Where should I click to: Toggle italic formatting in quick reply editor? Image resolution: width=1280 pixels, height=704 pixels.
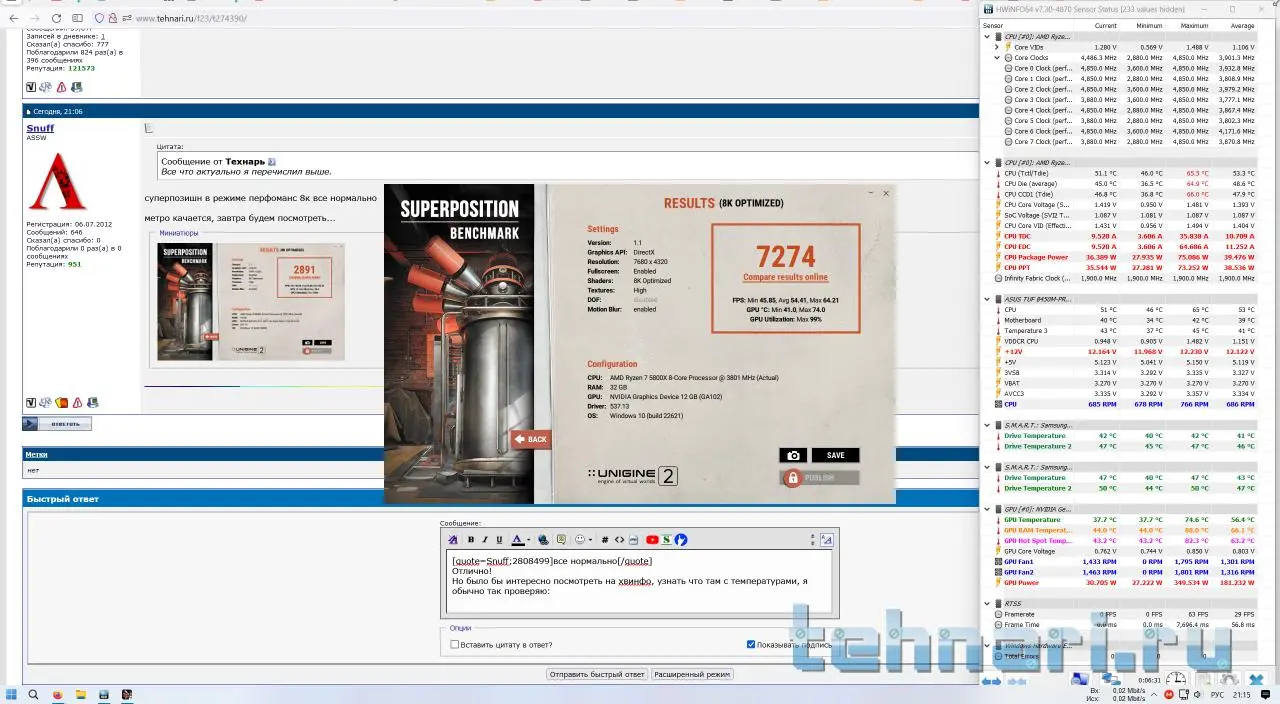point(485,540)
